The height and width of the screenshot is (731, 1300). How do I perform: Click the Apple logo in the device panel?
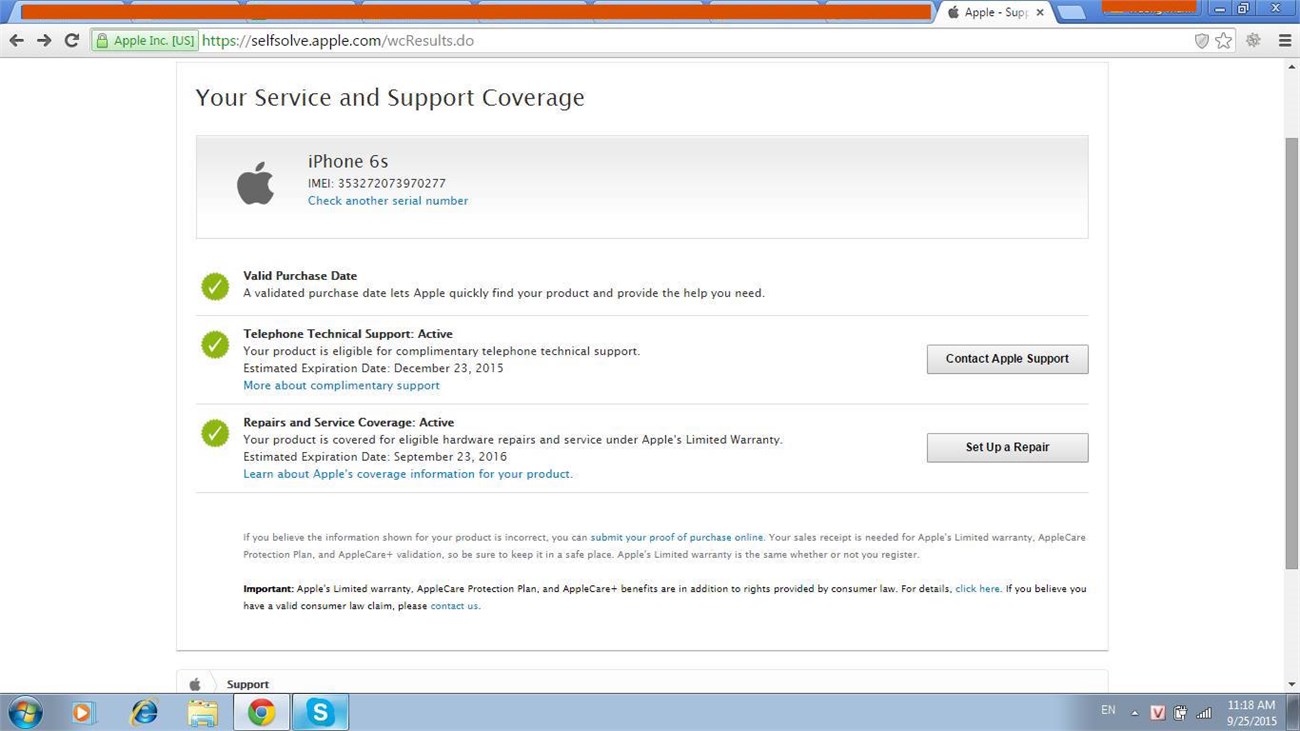pyautogui.click(x=255, y=183)
